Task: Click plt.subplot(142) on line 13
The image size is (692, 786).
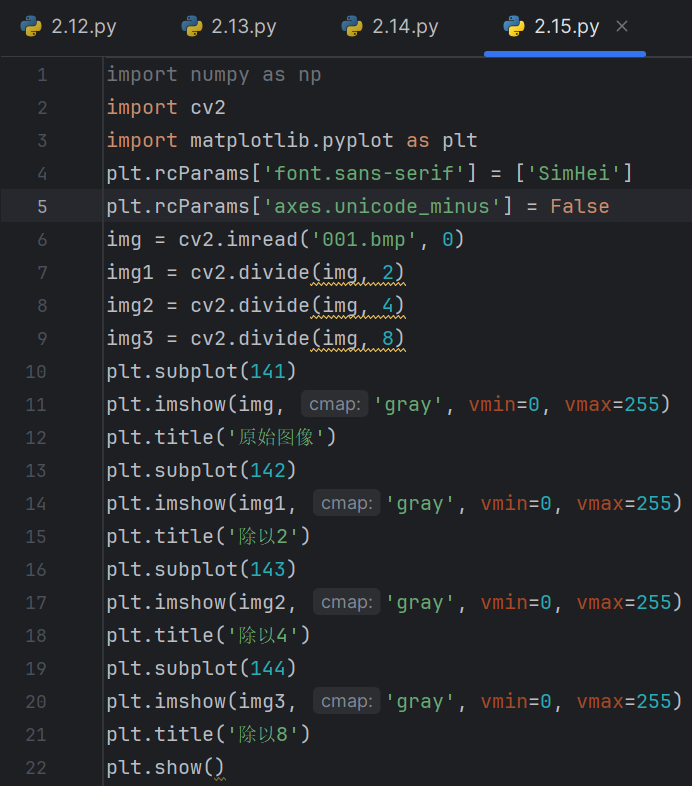Action: [202, 471]
